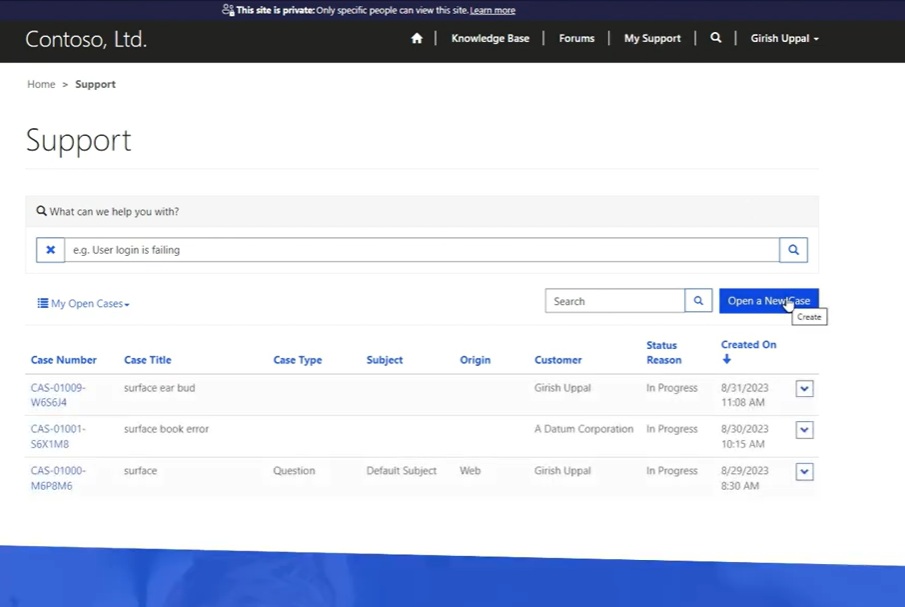Open the Forums menu item
905x607 pixels.
(577, 39)
